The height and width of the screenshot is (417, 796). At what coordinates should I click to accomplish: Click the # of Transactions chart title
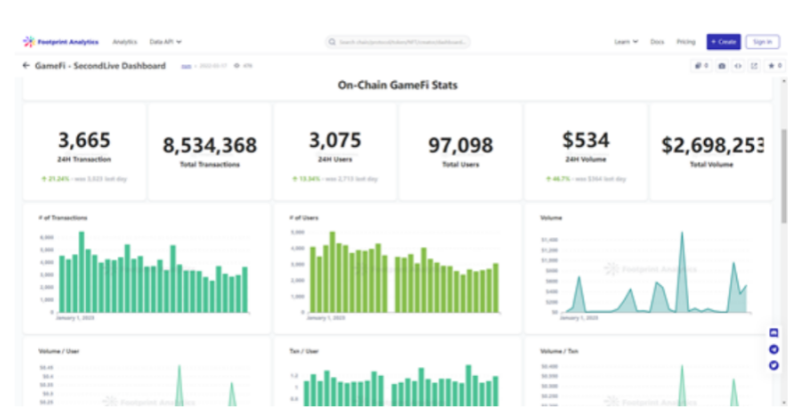point(63,218)
